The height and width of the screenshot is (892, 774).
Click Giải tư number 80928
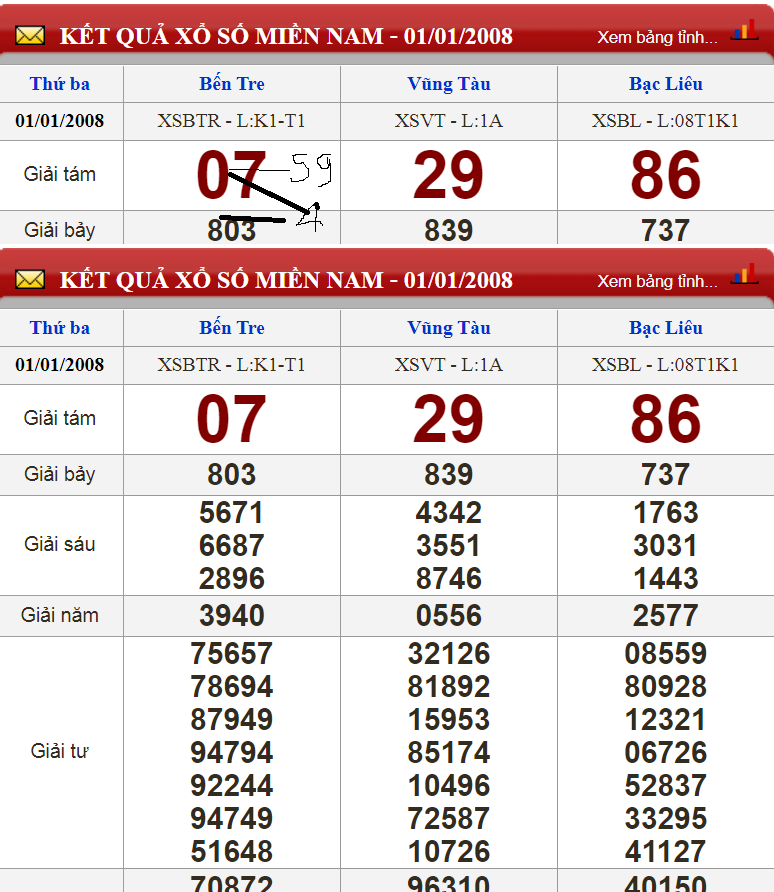[665, 687]
